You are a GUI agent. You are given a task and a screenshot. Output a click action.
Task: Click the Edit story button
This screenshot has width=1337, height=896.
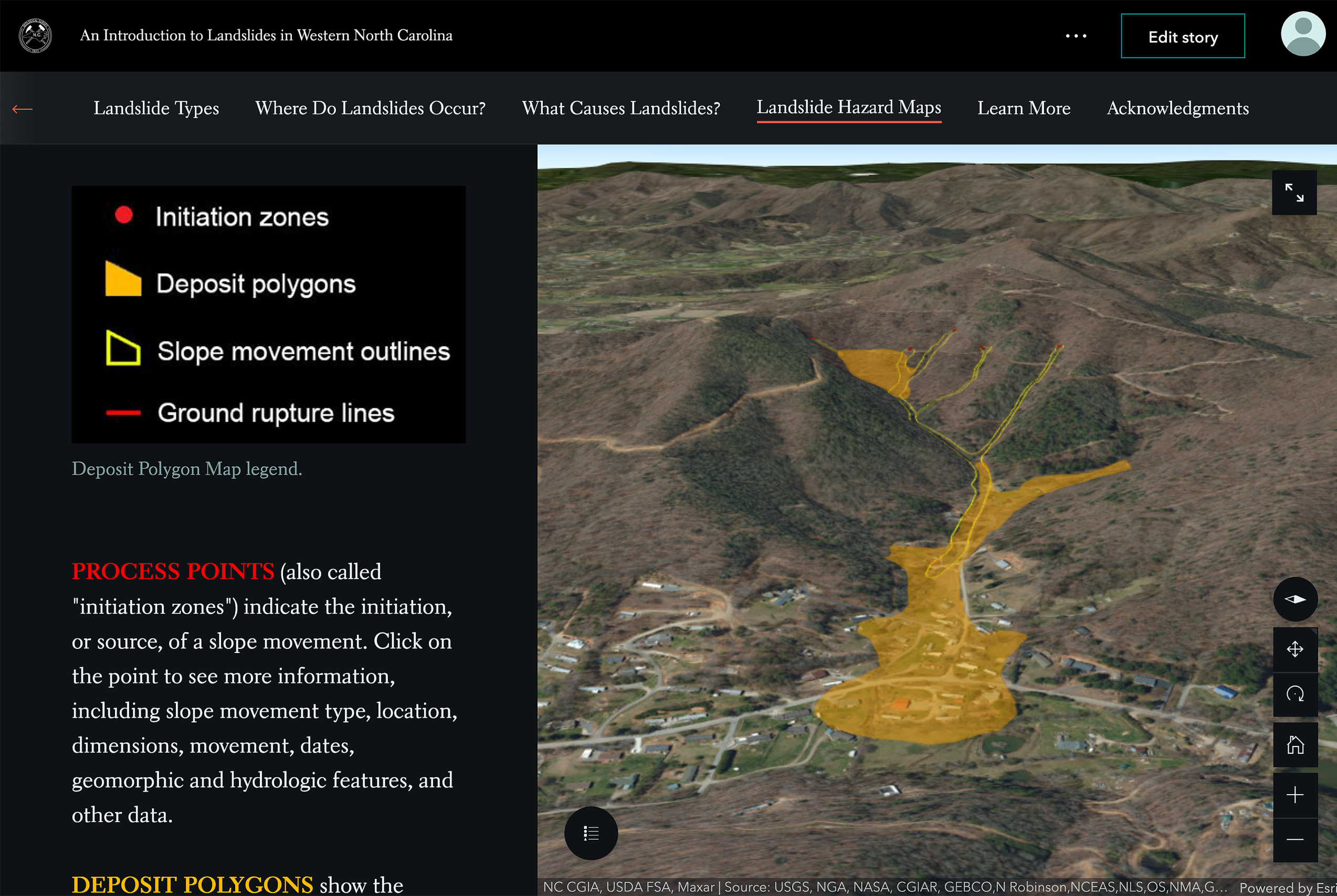point(1182,36)
